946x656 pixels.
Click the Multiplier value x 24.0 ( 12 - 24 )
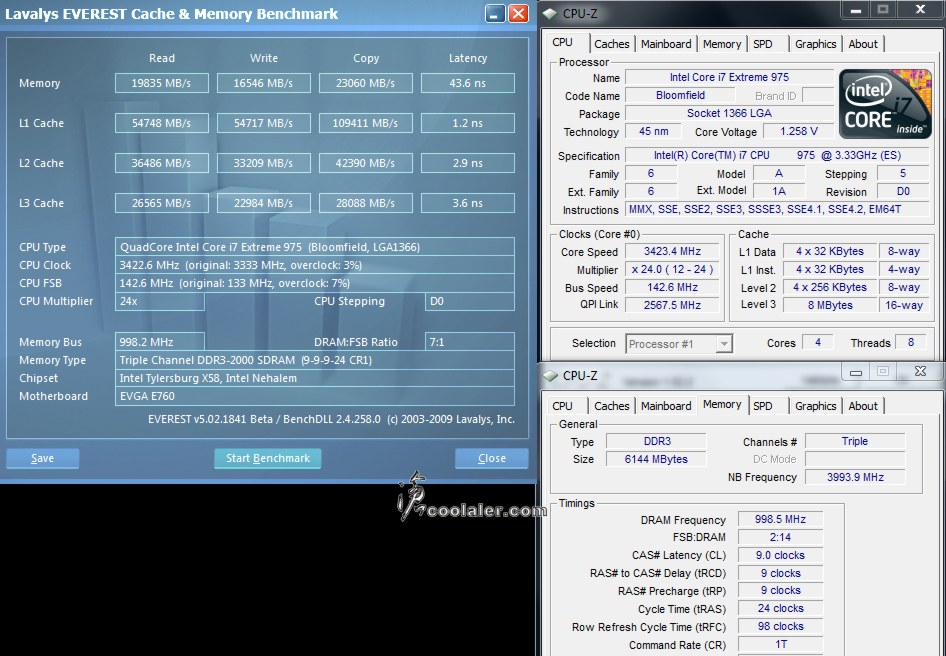672,270
